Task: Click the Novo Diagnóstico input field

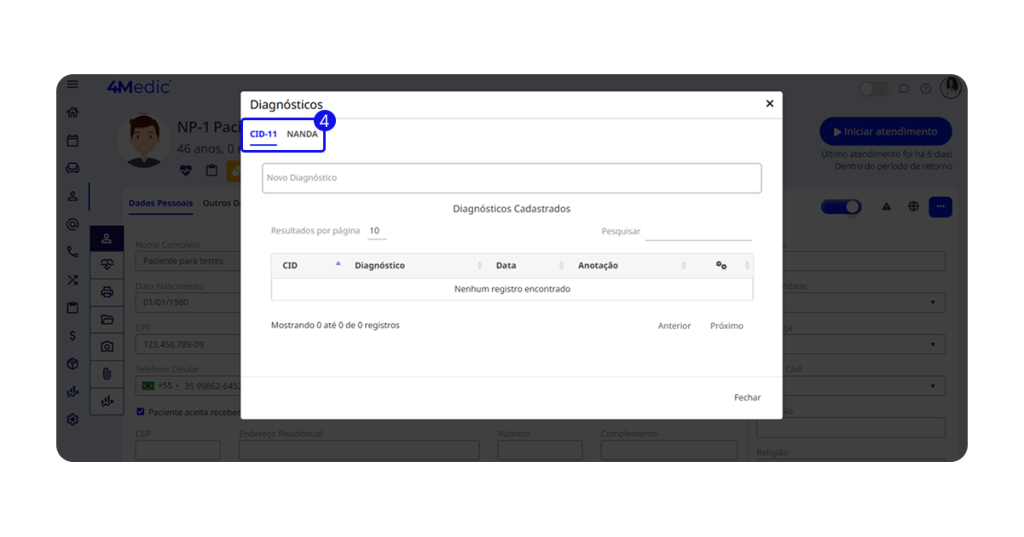Action: (x=511, y=178)
